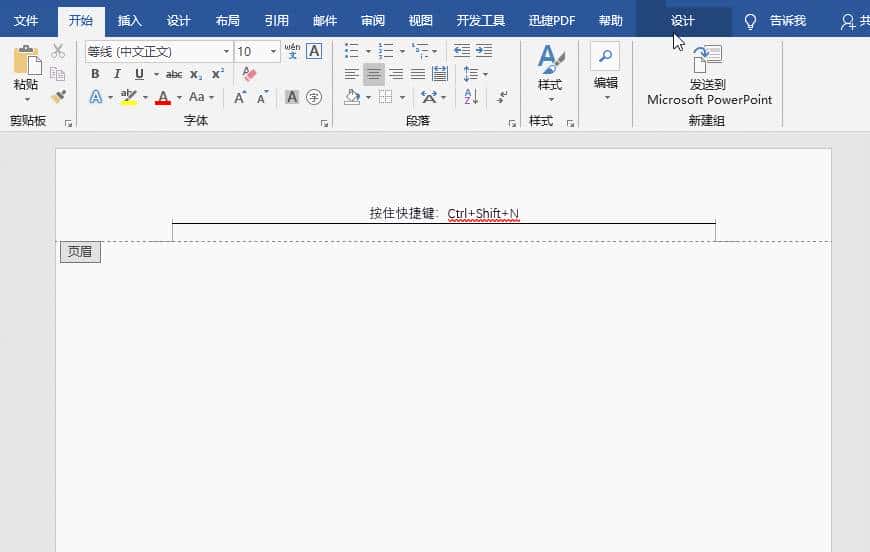Image resolution: width=870 pixels, height=552 pixels.
Task: Apply red font color
Action: tap(163, 98)
